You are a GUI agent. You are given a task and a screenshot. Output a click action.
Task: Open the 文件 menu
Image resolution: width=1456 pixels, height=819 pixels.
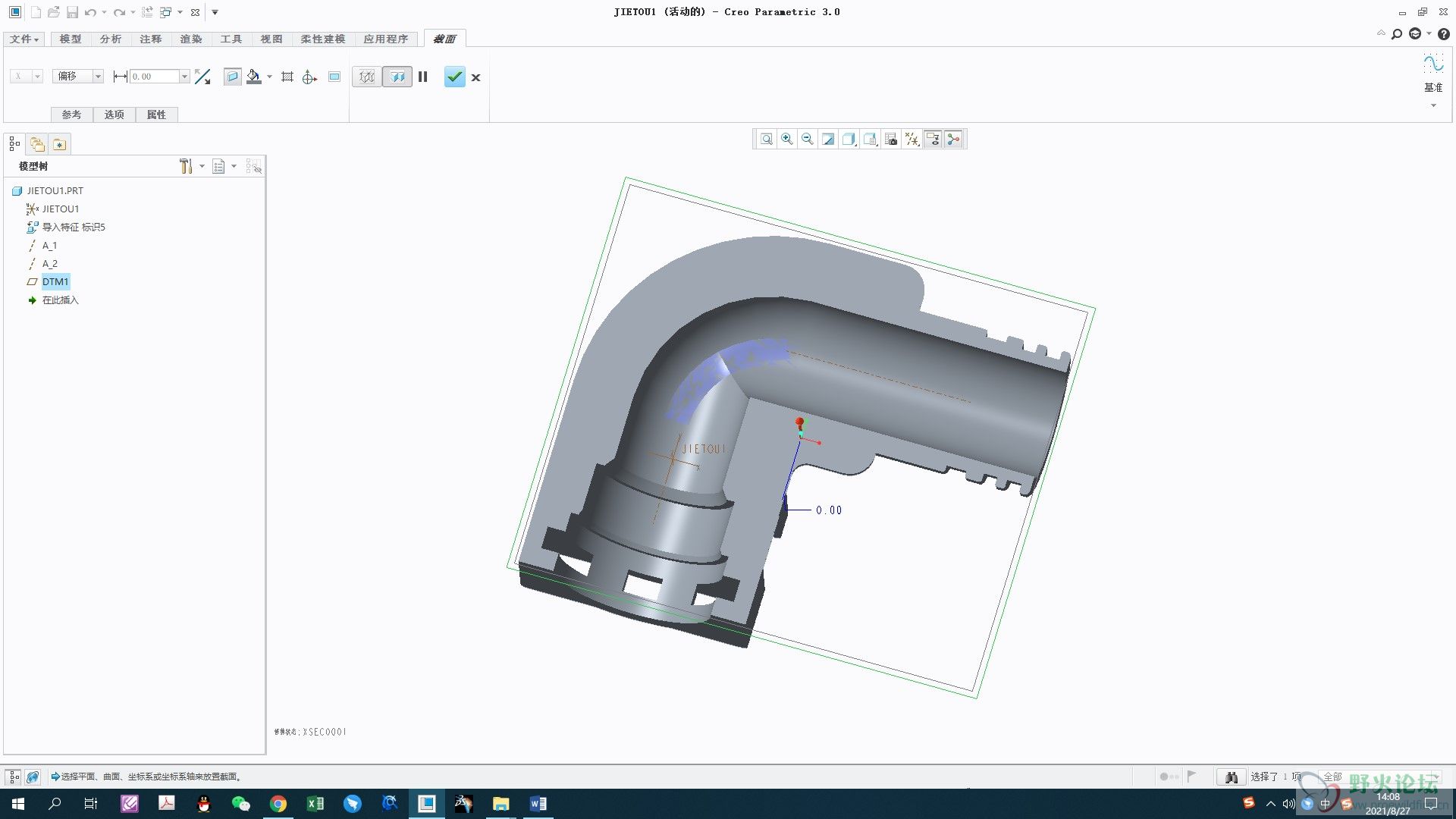[x=24, y=39]
